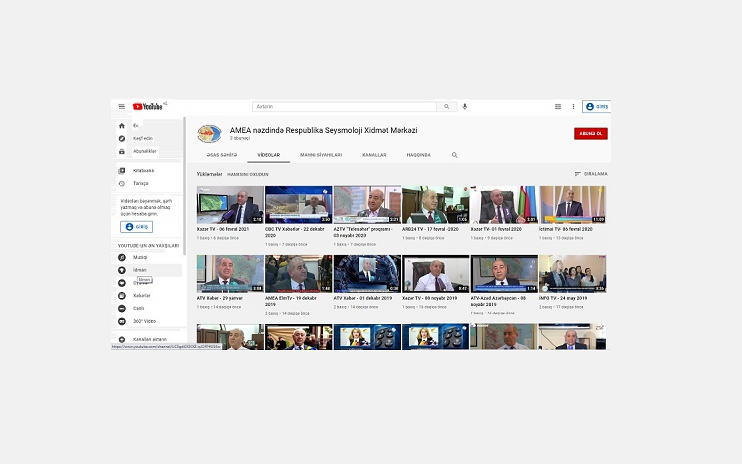The width and height of the screenshot is (742, 464).
Task: Open the Haqqında tab
Action: [418, 155]
